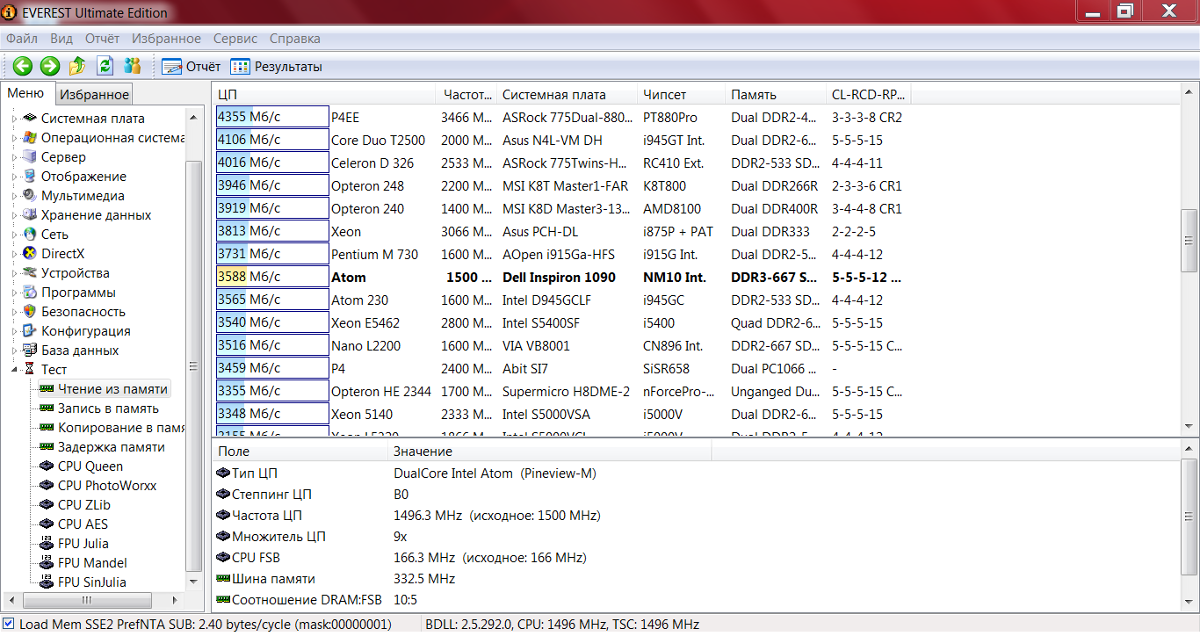Switch to the Избранное tab
Image resolution: width=1200 pixels, height=633 pixels.
(93, 94)
